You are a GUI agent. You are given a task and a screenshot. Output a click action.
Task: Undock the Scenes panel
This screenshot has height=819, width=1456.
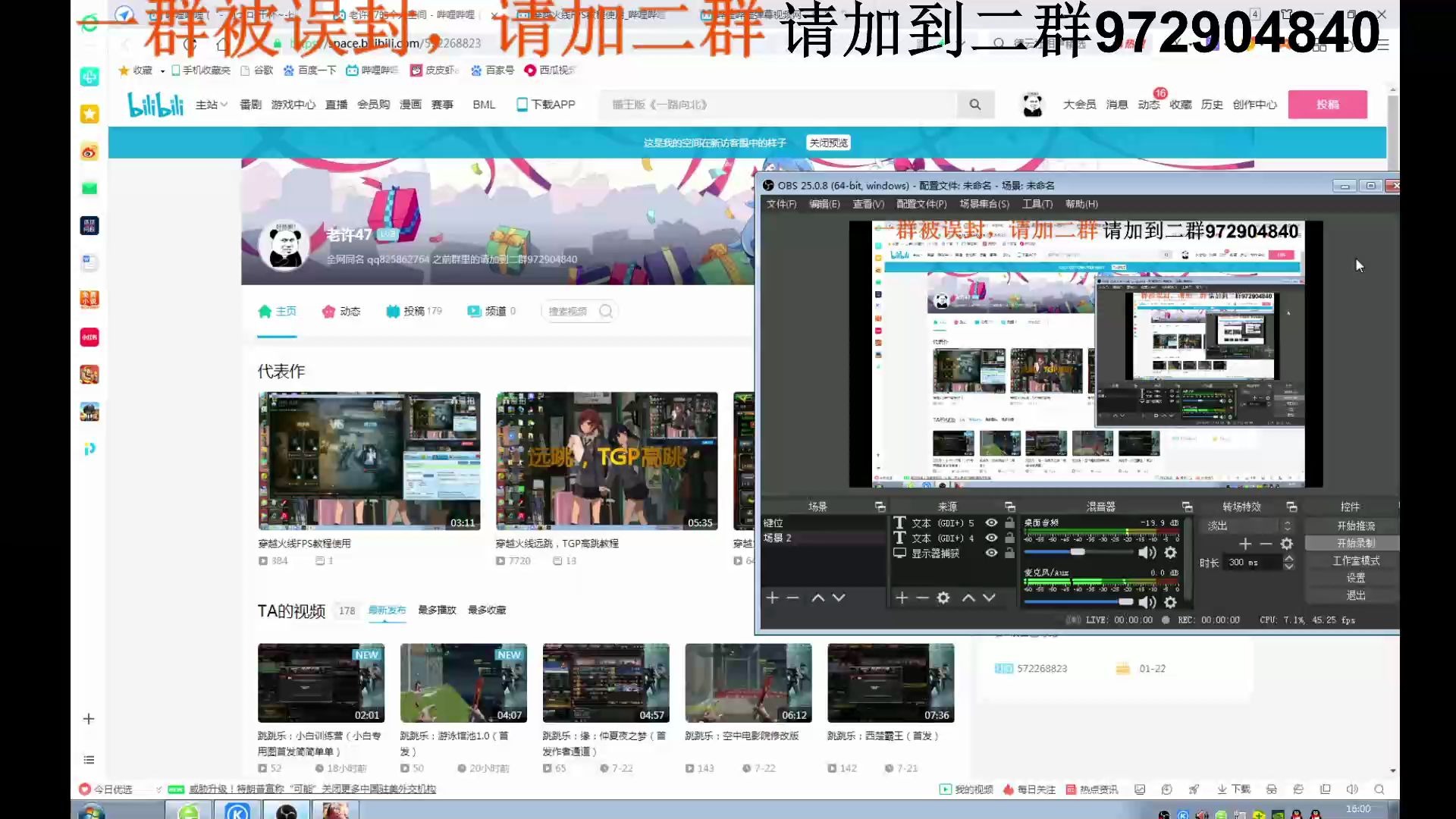coord(880,507)
